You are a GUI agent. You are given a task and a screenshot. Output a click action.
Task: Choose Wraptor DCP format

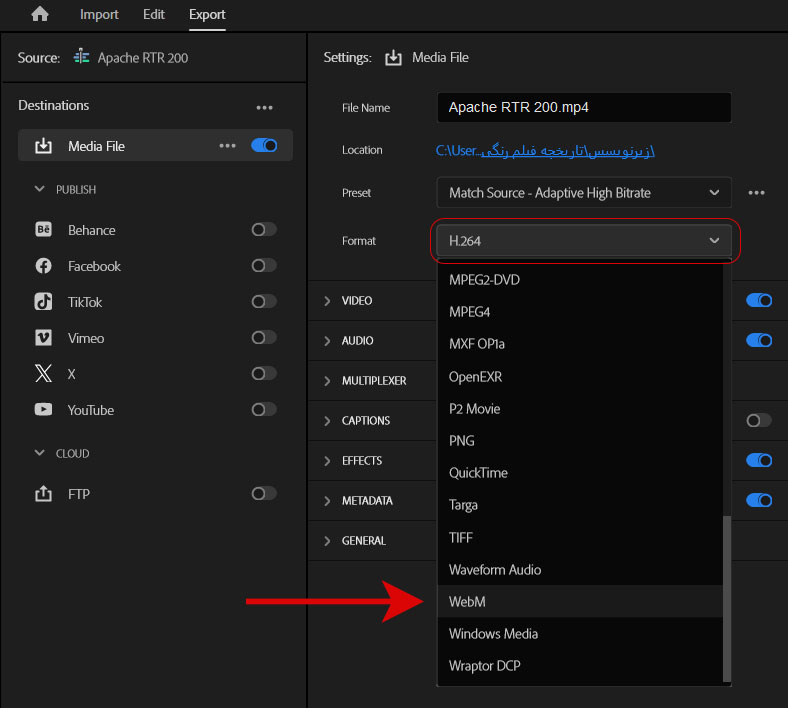click(x=580, y=666)
